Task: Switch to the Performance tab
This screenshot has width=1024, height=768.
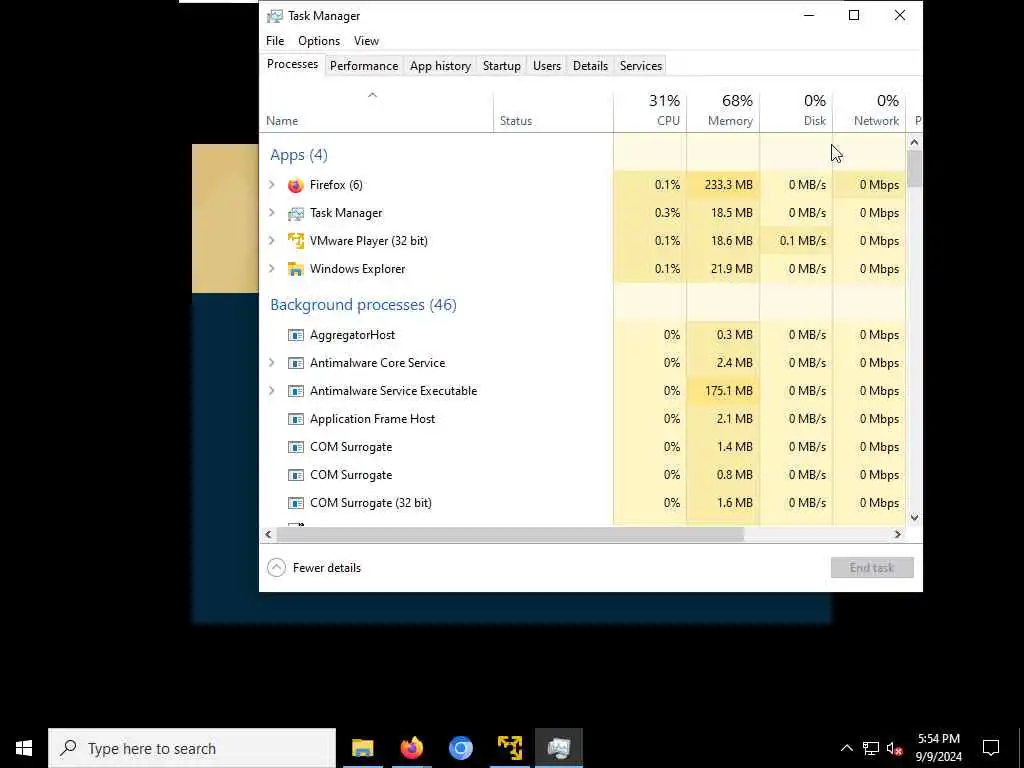Action: (364, 66)
